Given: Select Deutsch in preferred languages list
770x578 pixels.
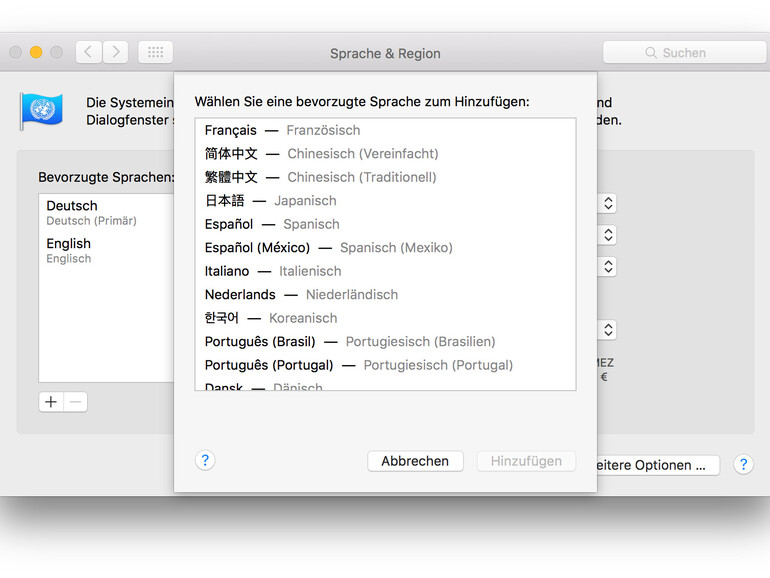Looking at the screenshot, I should click(x=107, y=212).
